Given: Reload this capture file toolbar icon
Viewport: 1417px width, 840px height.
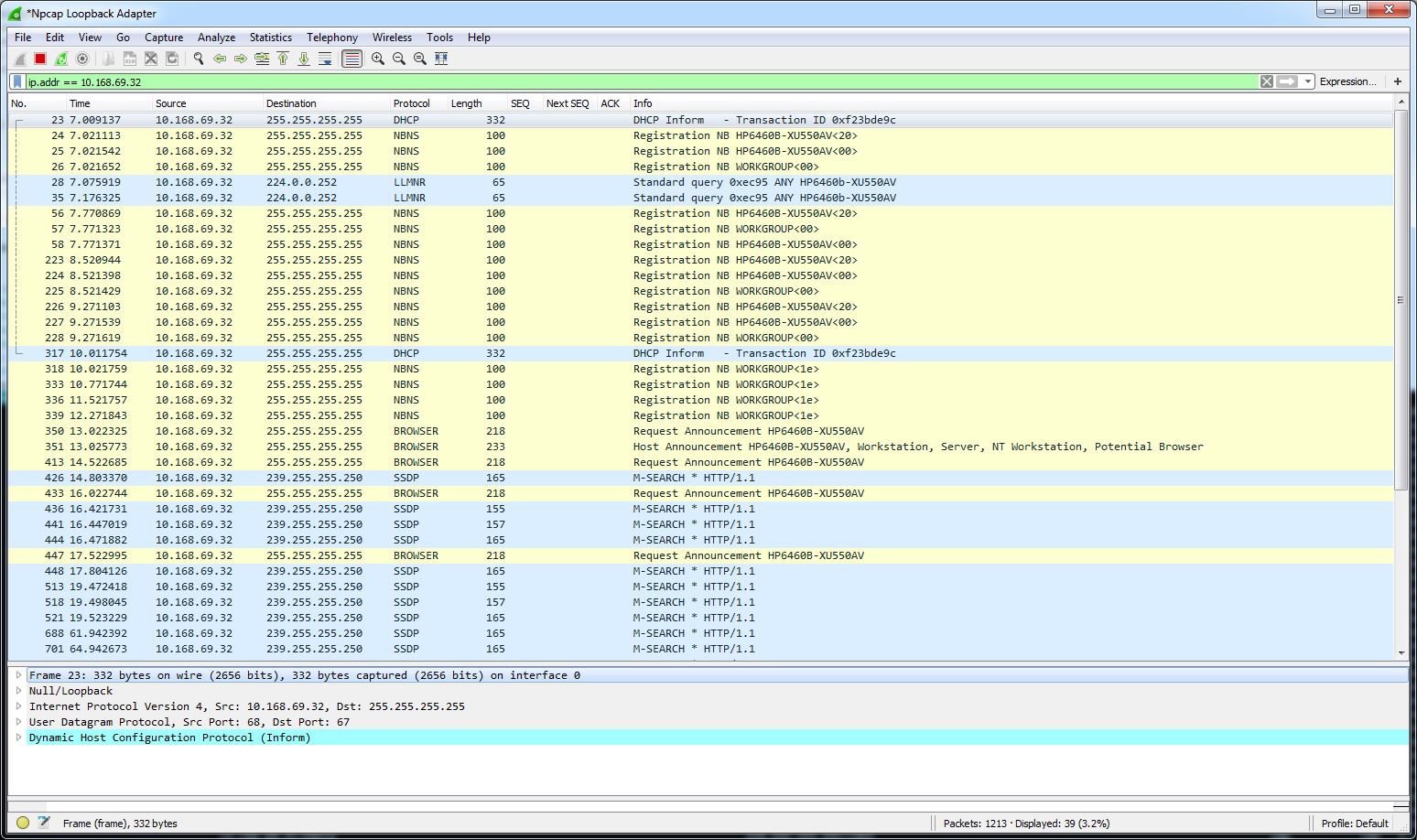Looking at the screenshot, I should 172,59.
